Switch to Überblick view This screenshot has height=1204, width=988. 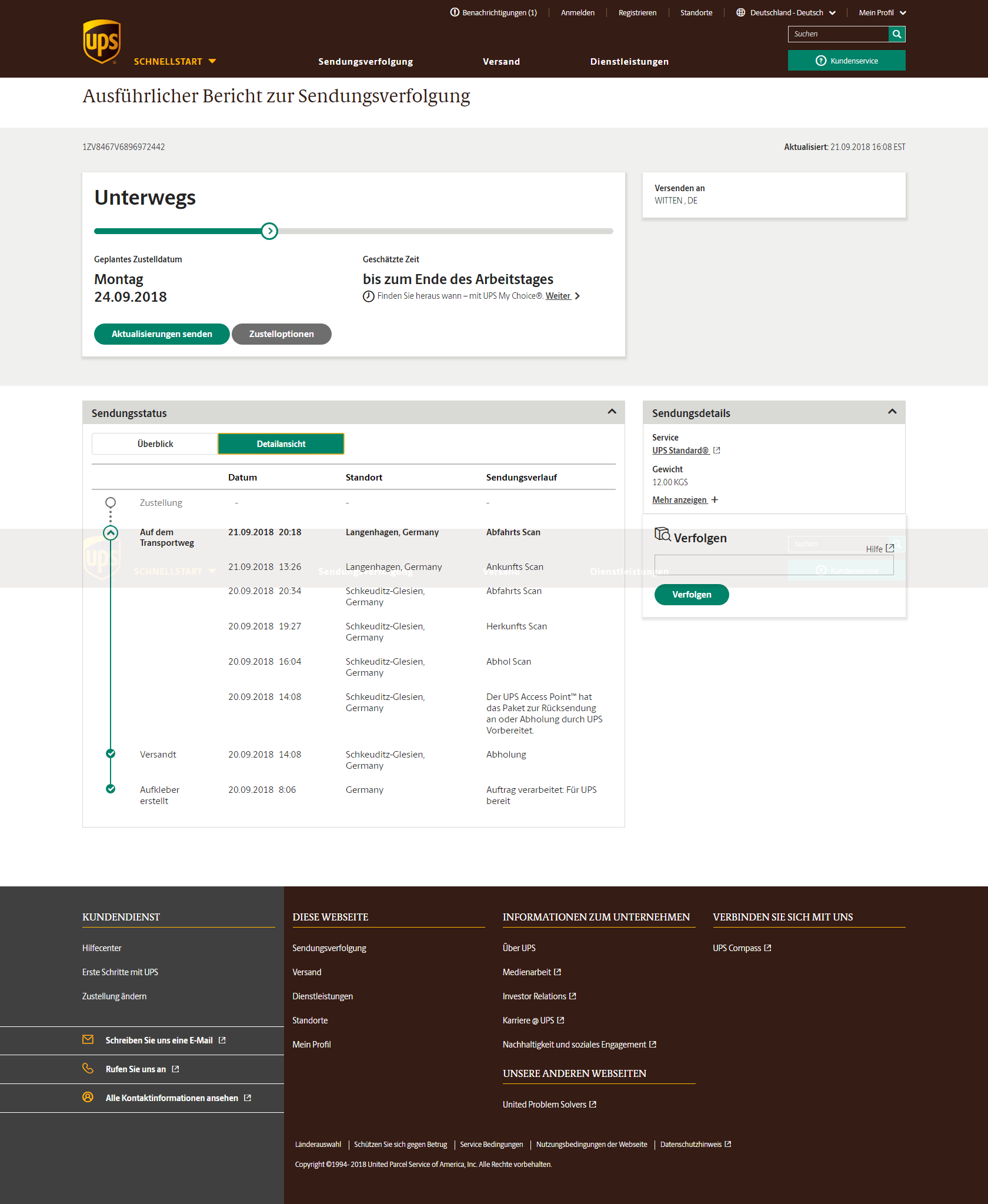155,444
